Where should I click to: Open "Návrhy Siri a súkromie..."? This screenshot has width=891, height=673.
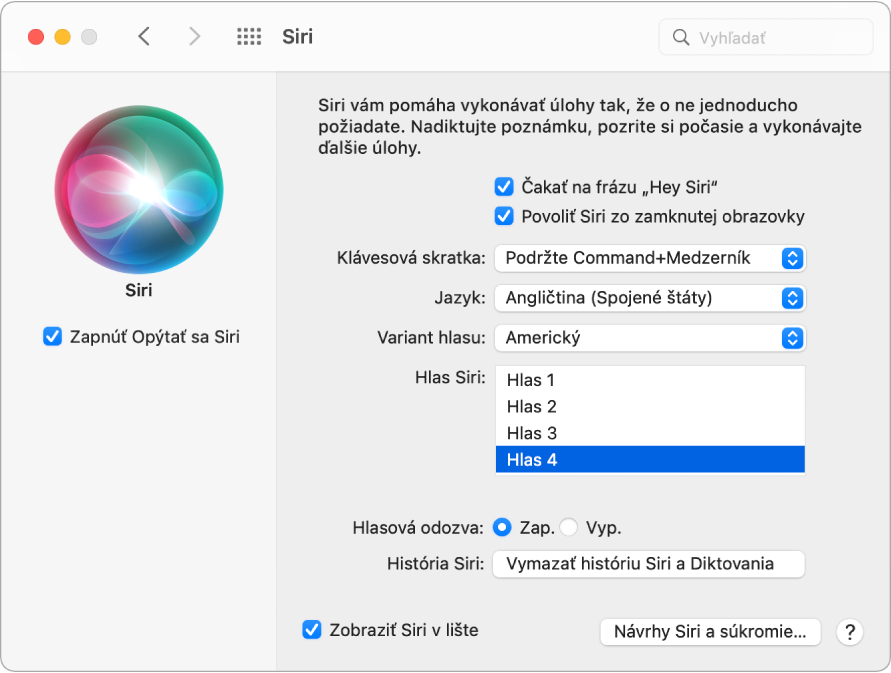[x=710, y=632]
